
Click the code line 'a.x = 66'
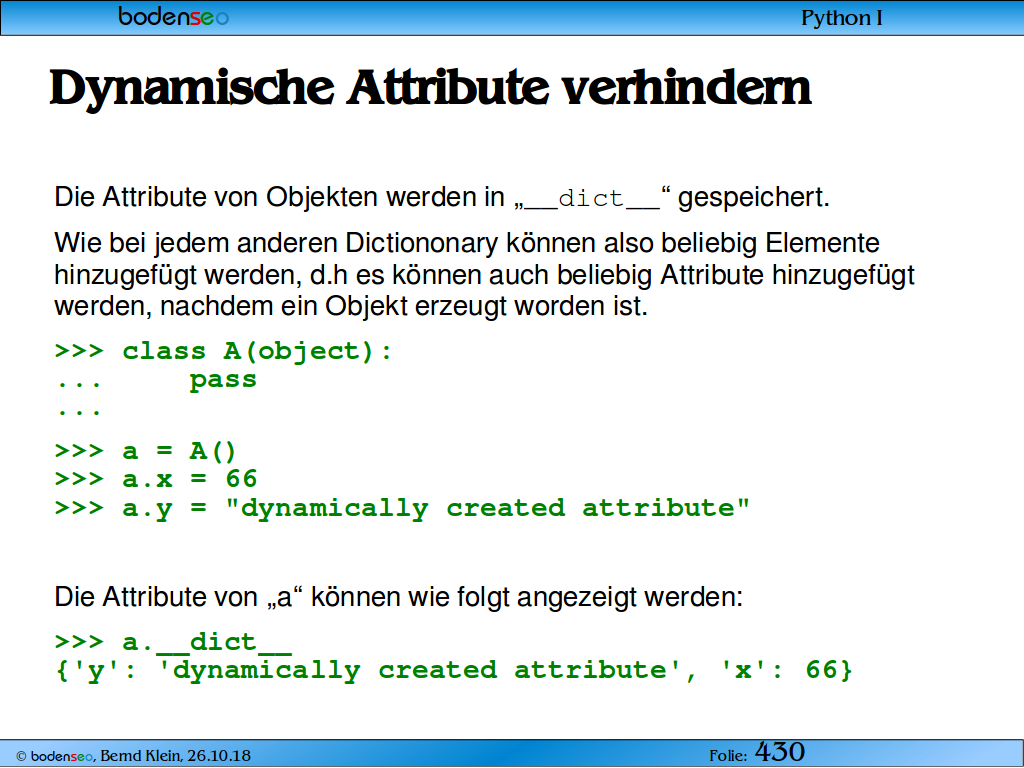156,479
